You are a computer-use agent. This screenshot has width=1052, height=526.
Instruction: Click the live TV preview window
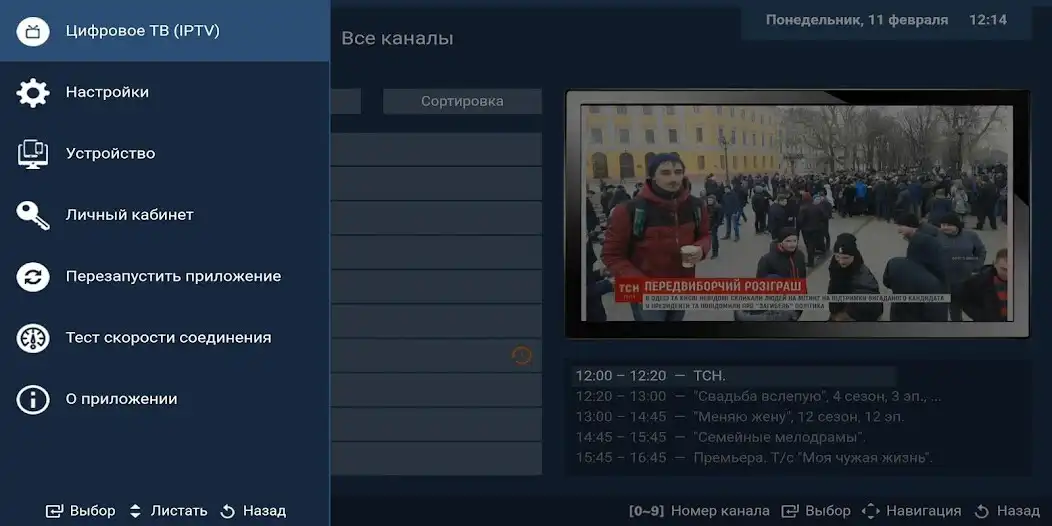[797, 213]
